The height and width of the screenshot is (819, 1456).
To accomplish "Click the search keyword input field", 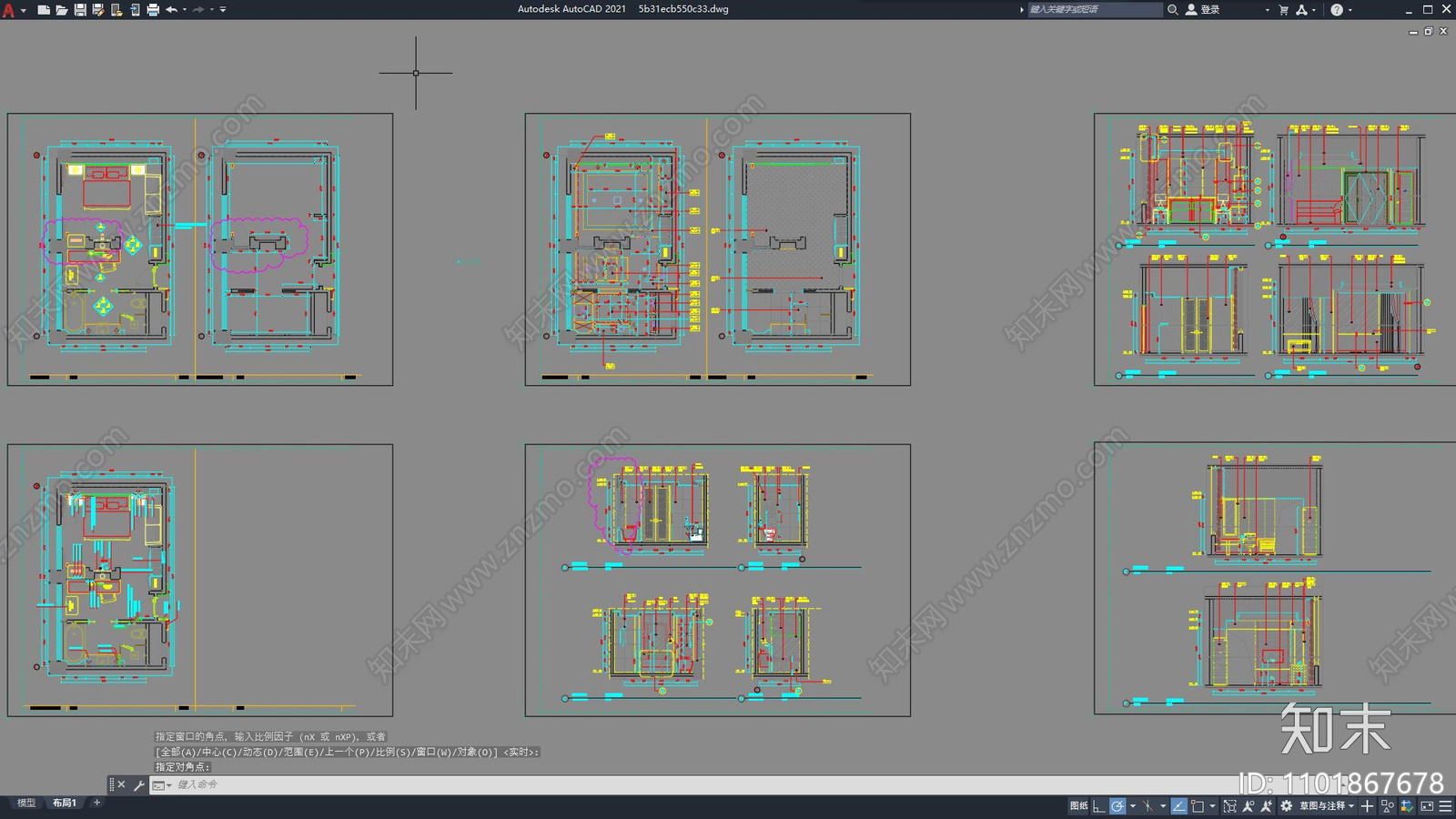I will (x=1095, y=9).
